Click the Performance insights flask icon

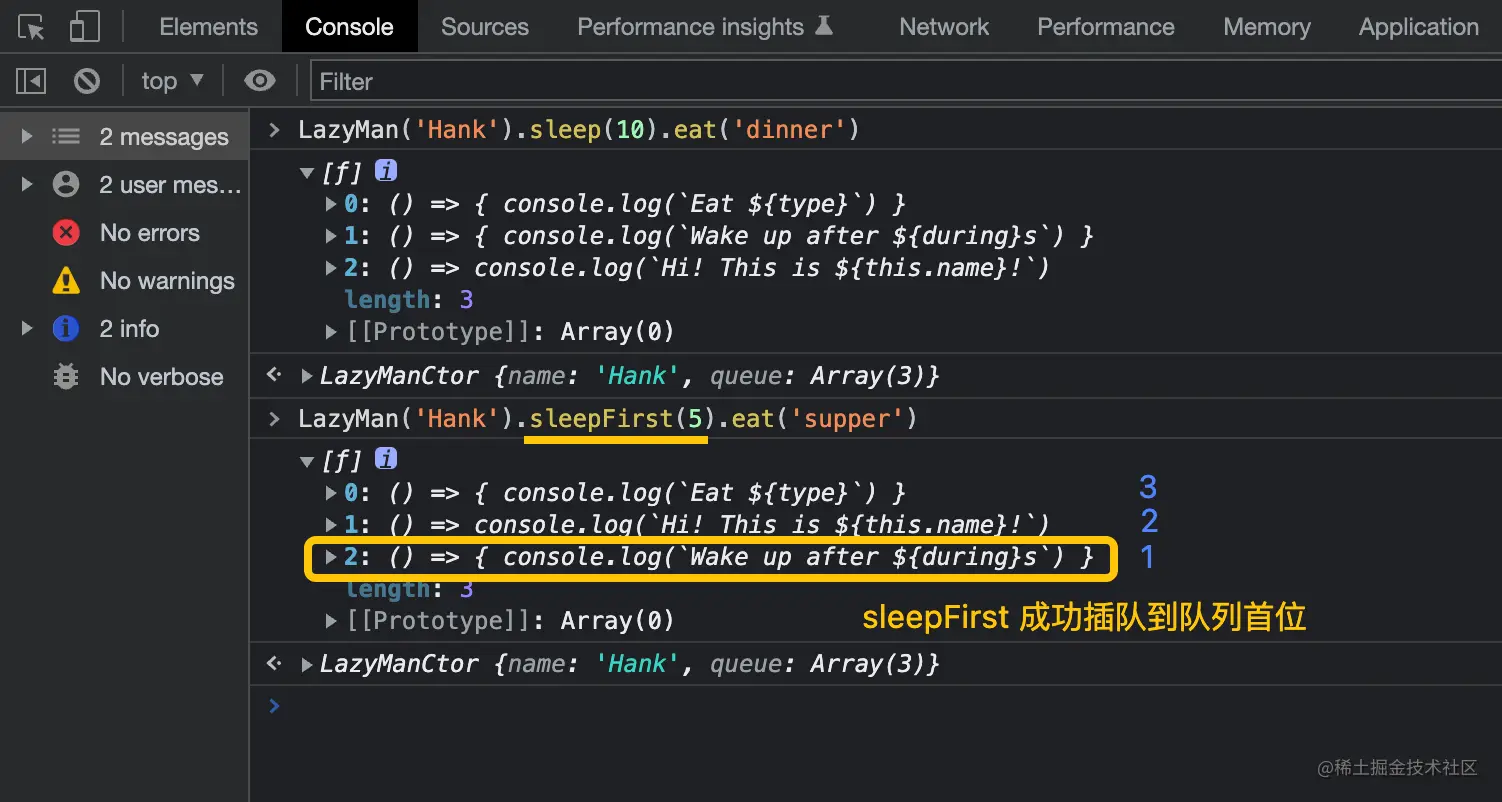824,26
